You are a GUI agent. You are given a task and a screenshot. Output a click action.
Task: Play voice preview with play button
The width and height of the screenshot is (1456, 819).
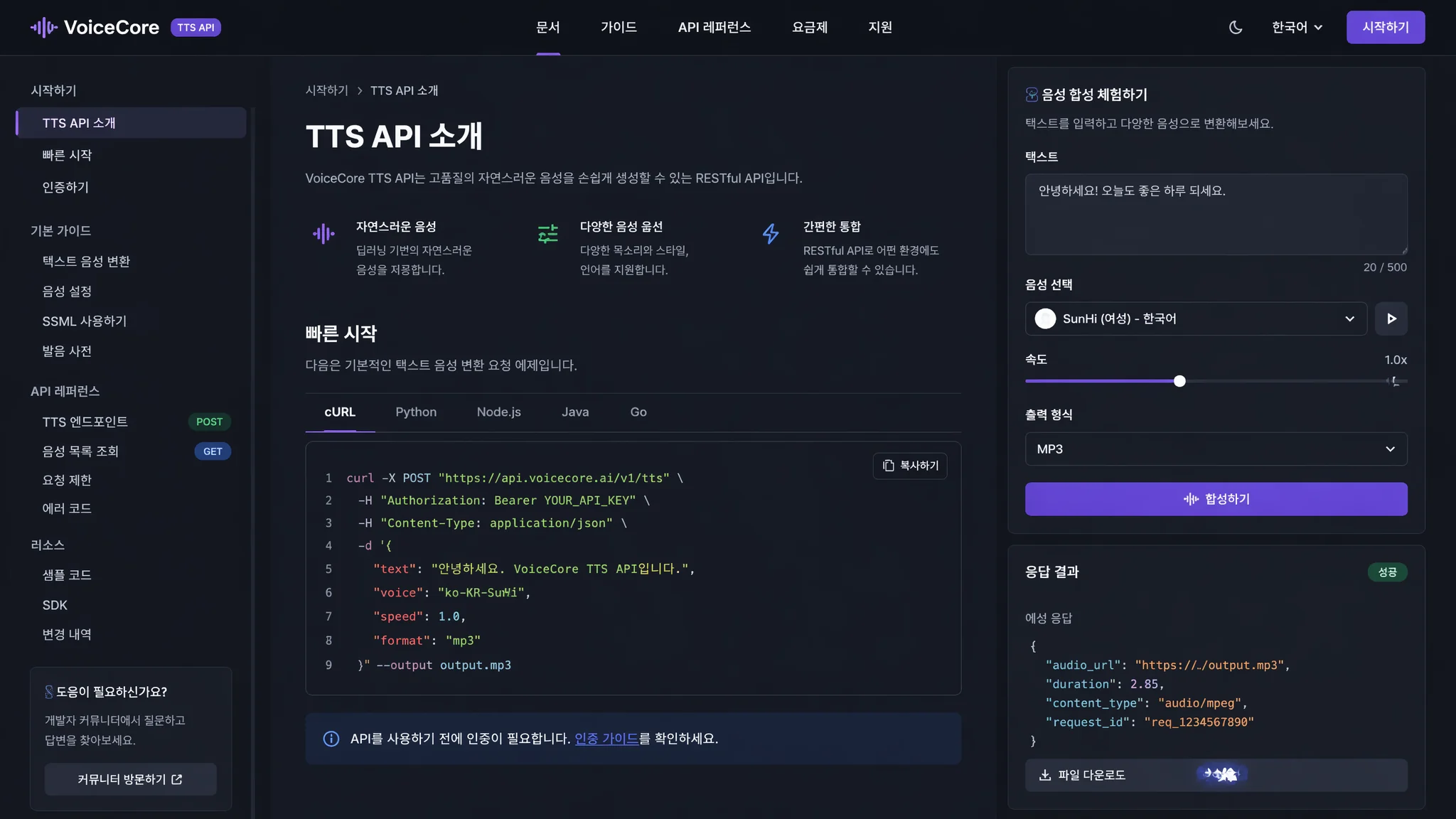point(1391,318)
